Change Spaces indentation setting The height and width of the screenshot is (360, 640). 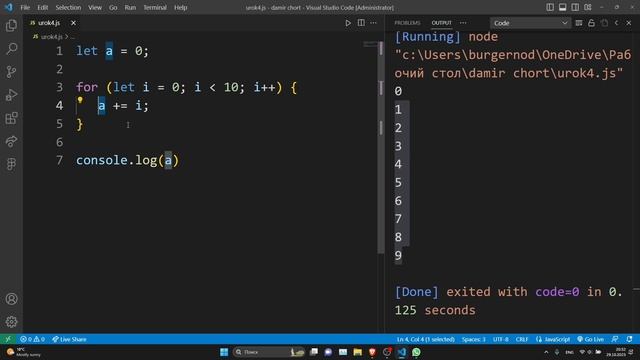click(x=473, y=339)
